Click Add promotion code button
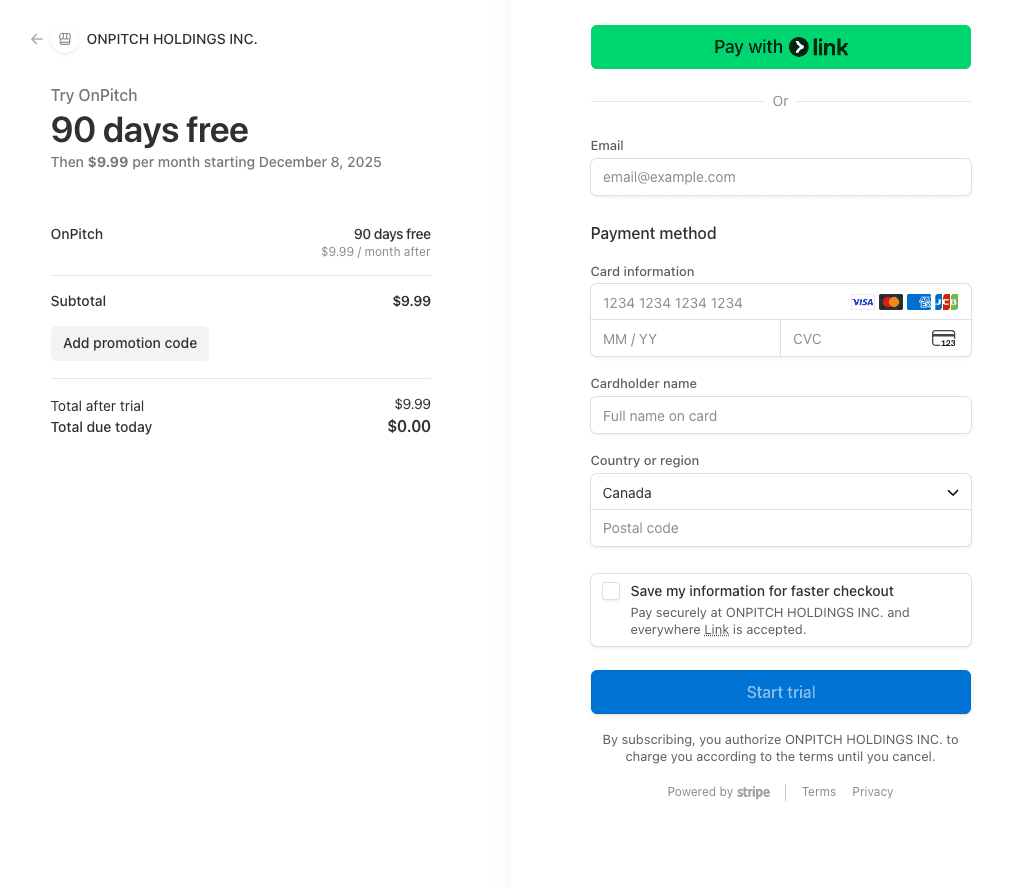 [130, 343]
